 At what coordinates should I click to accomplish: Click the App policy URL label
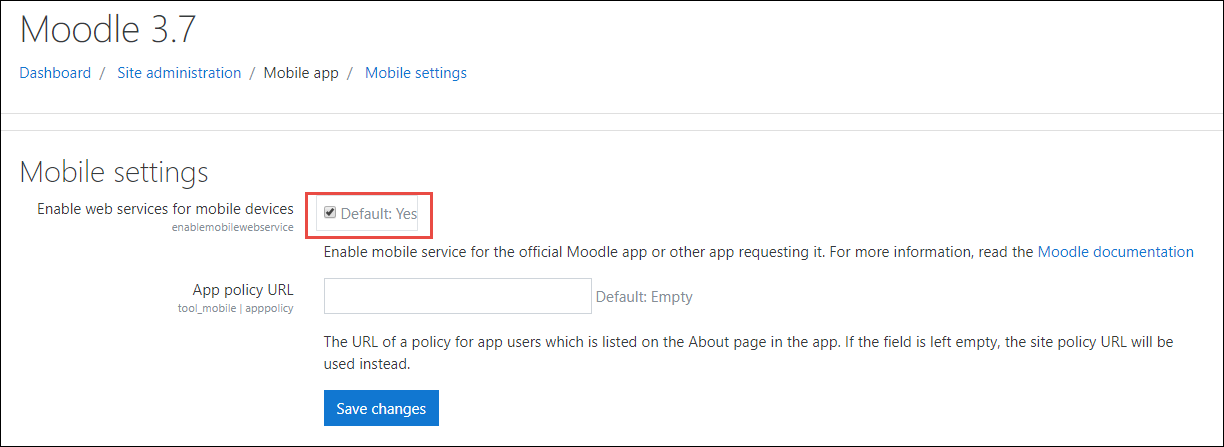243,290
